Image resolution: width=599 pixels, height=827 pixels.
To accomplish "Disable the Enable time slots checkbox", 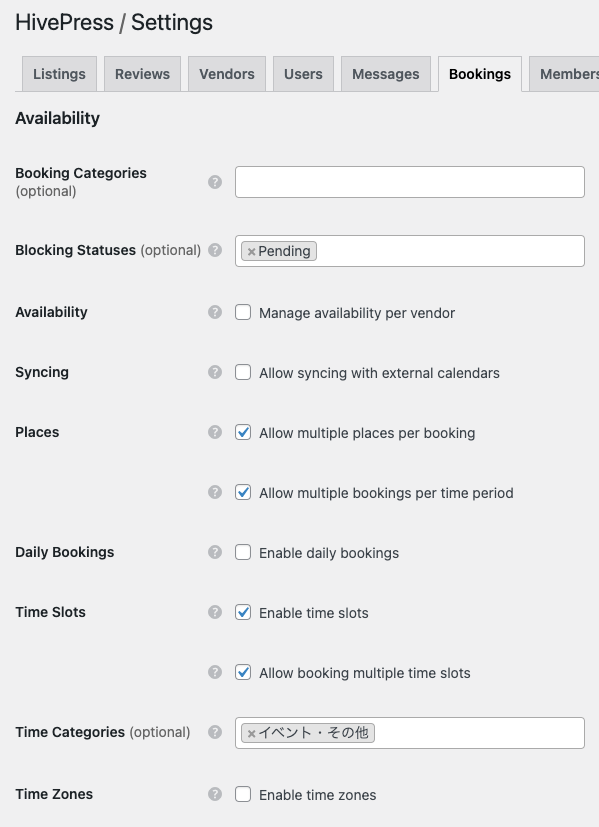I will [x=243, y=612].
